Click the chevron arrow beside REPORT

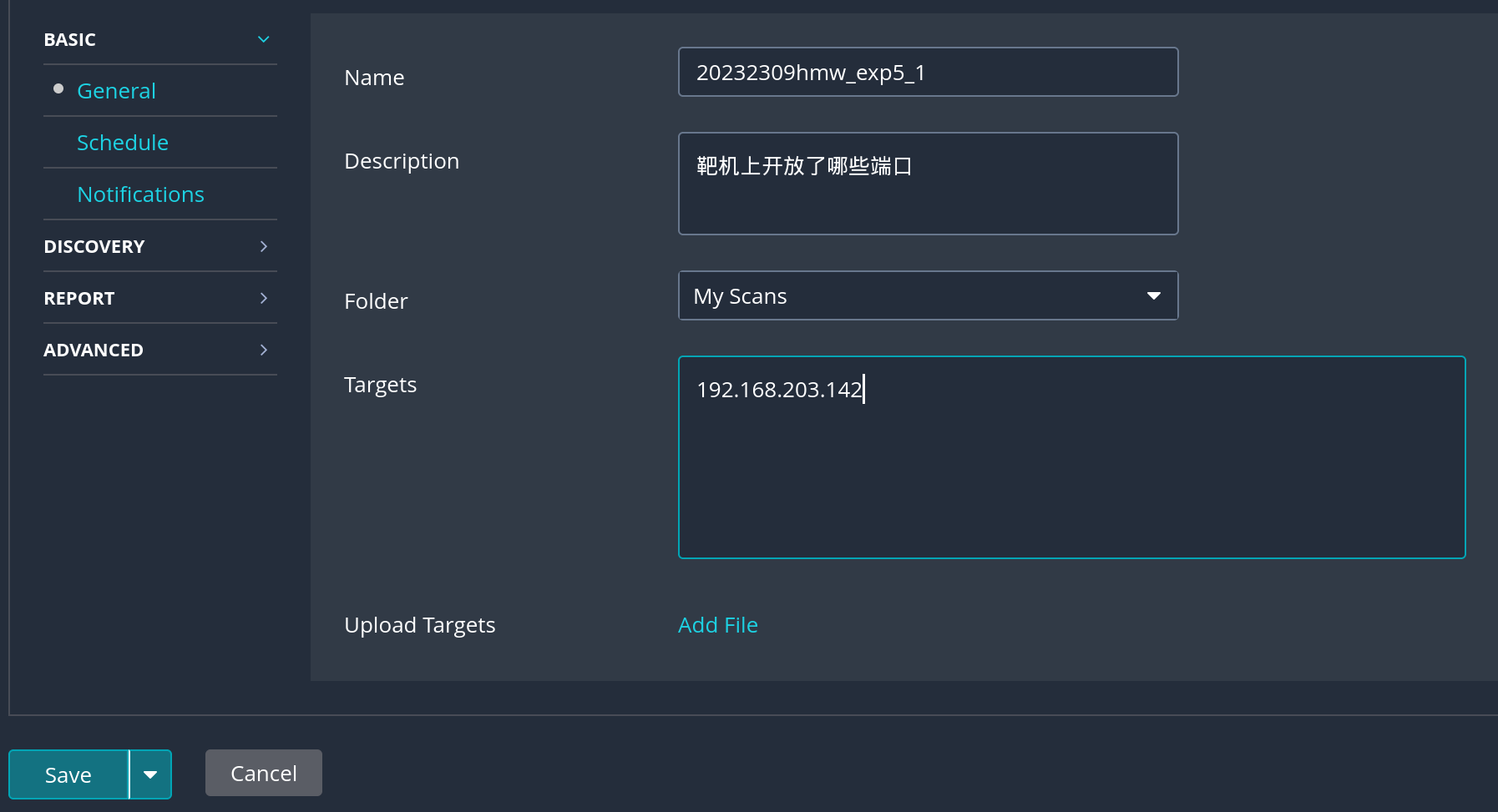(263, 298)
